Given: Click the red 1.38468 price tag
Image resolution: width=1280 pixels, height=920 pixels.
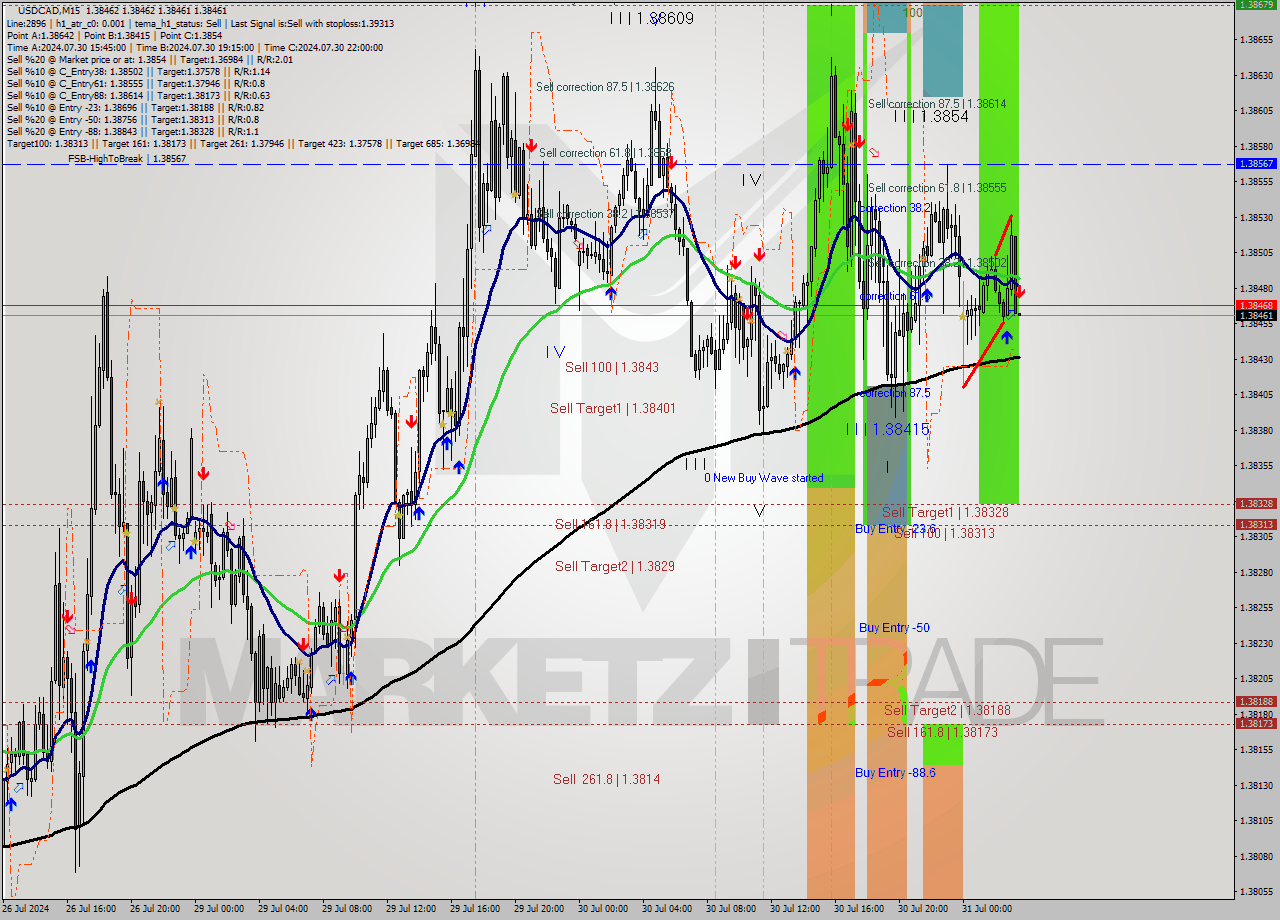Looking at the screenshot, I should click(x=1255, y=305).
